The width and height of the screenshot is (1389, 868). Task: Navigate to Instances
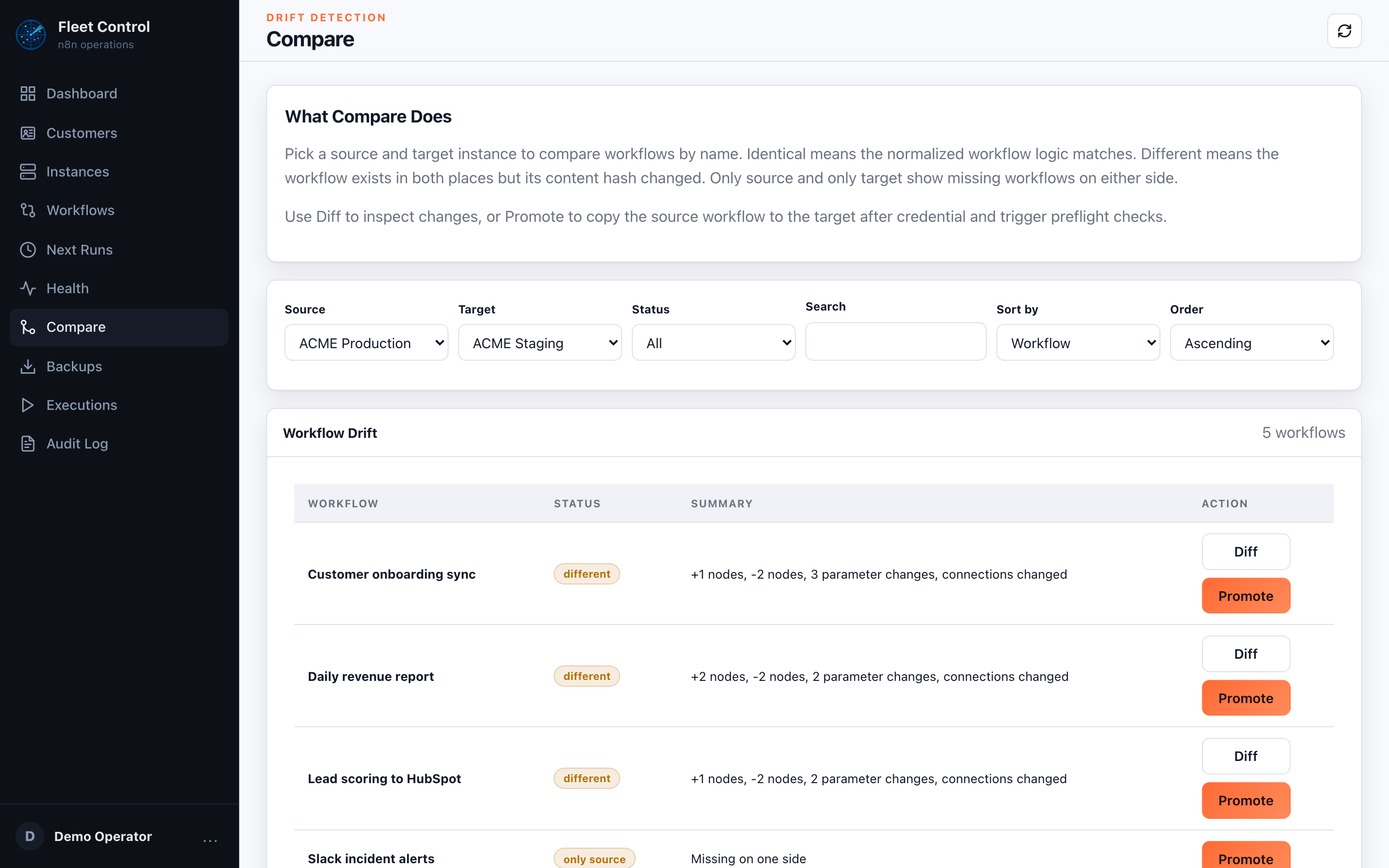119,172
